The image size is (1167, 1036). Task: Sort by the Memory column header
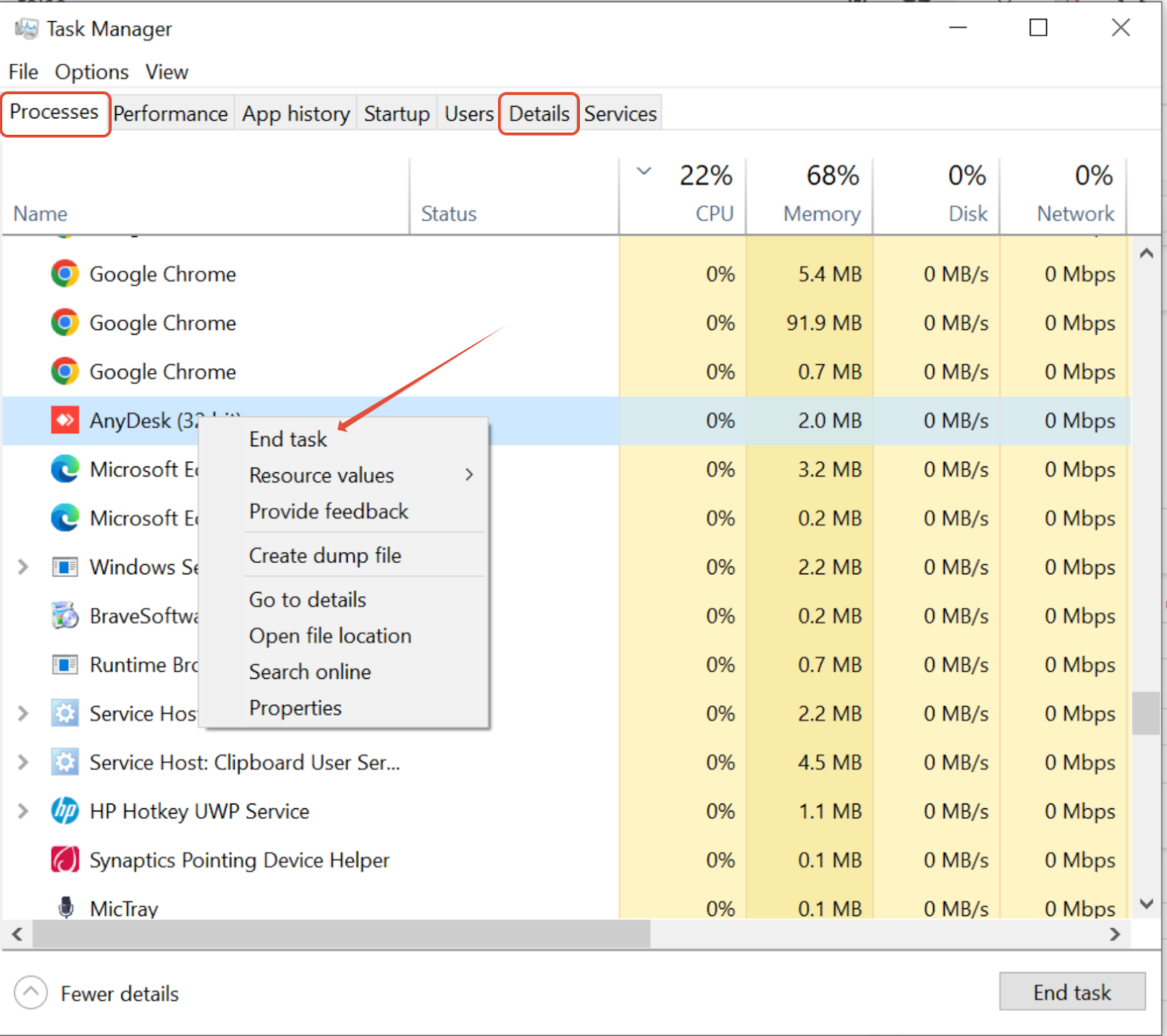click(810, 197)
